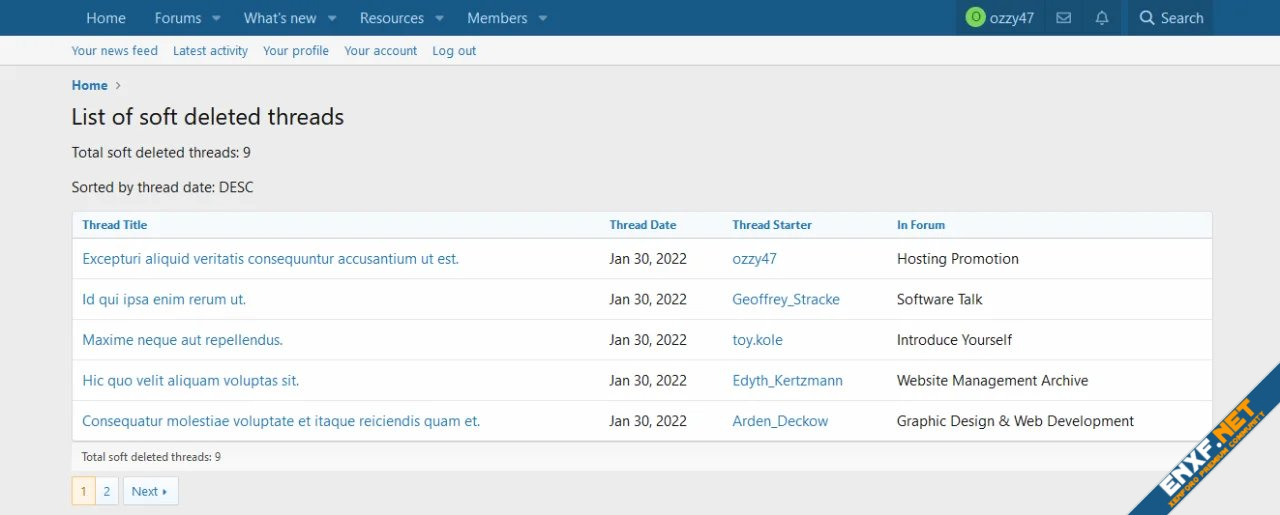Click the Search magnifier button
This screenshot has height=515, width=1280.
(x=1170, y=18)
